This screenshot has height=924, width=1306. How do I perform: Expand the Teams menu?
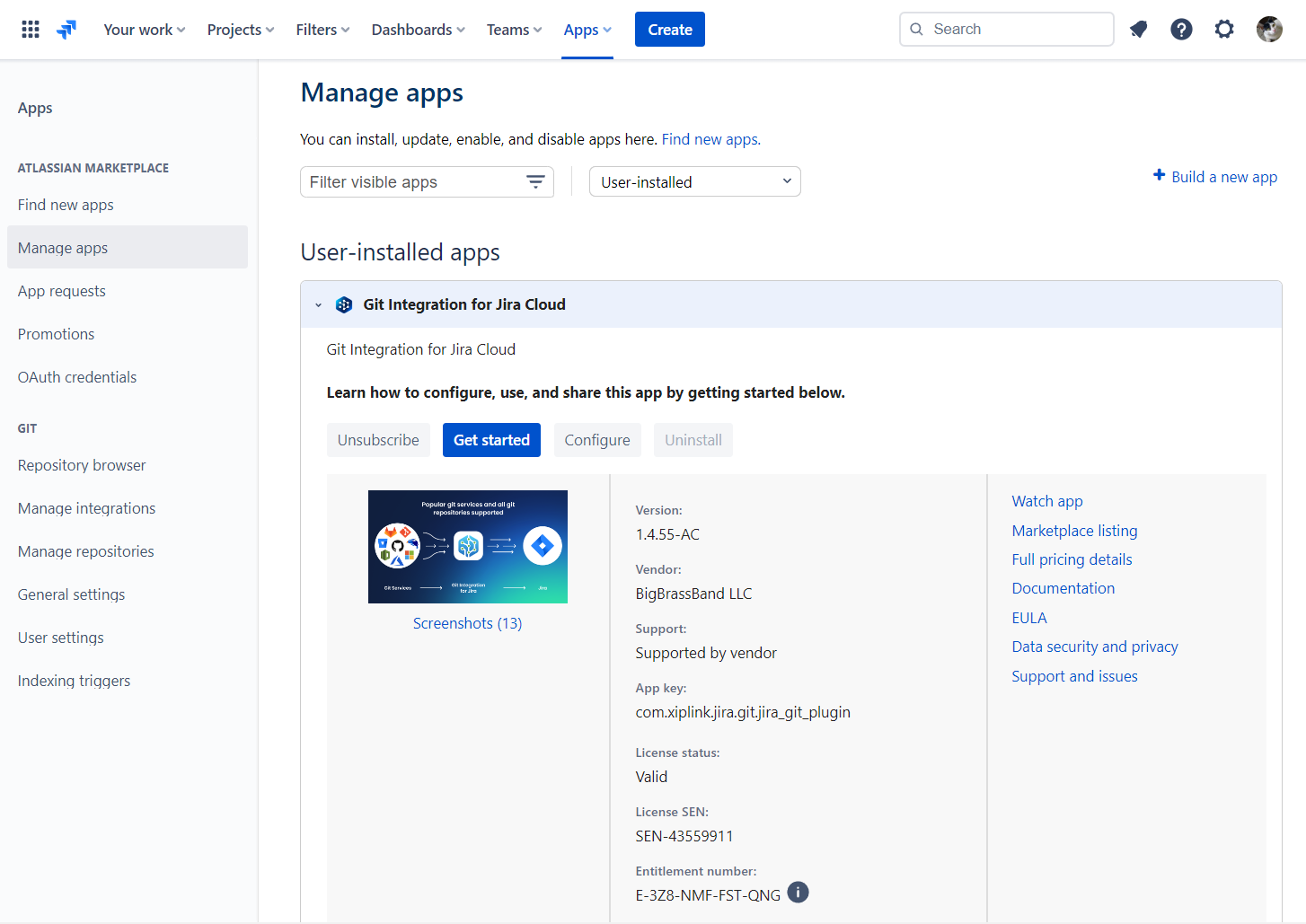point(515,30)
